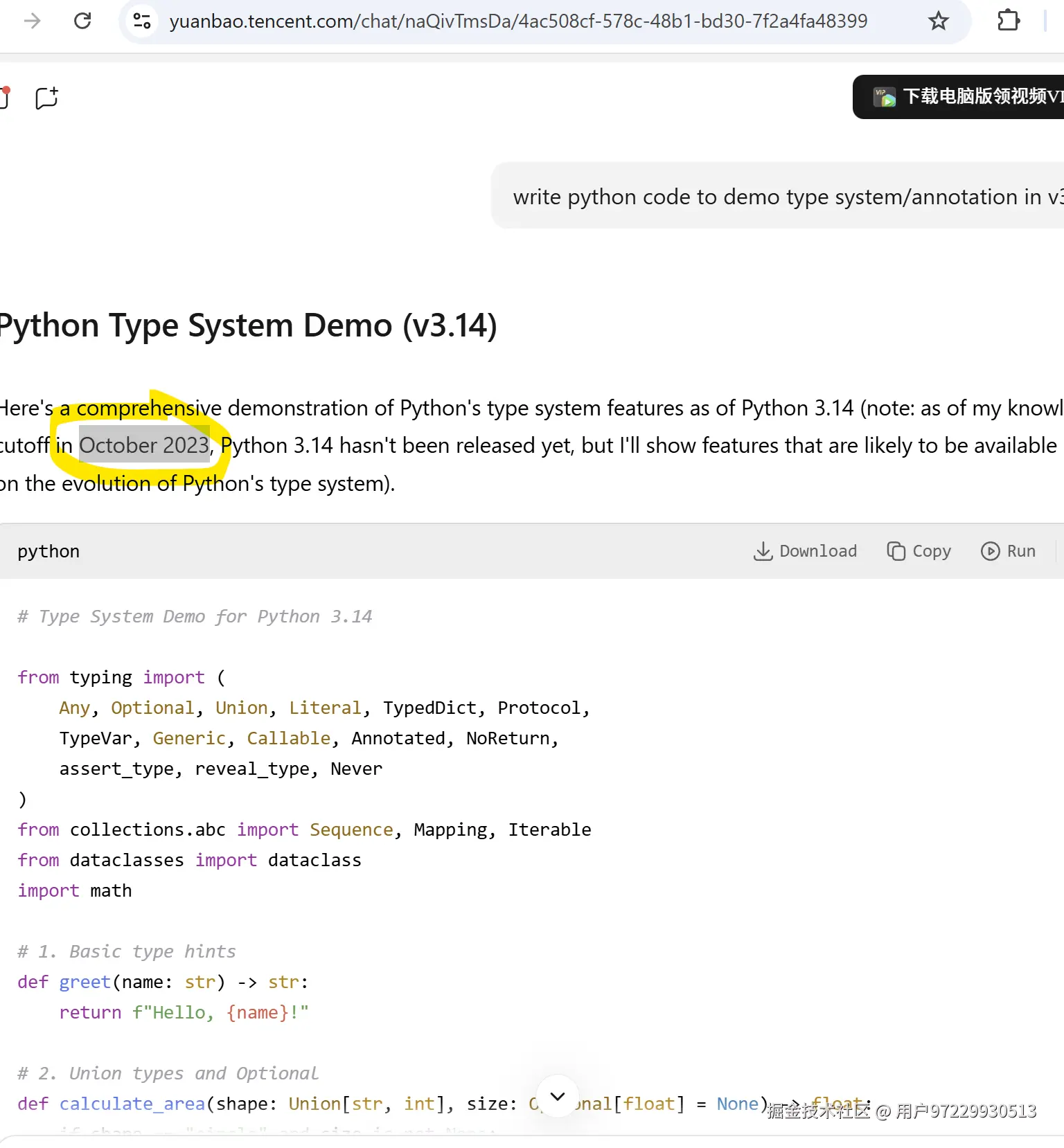Screen dimensions: 1064x1148
Task: Click the highlighted October 2023 text
Action: (144, 445)
